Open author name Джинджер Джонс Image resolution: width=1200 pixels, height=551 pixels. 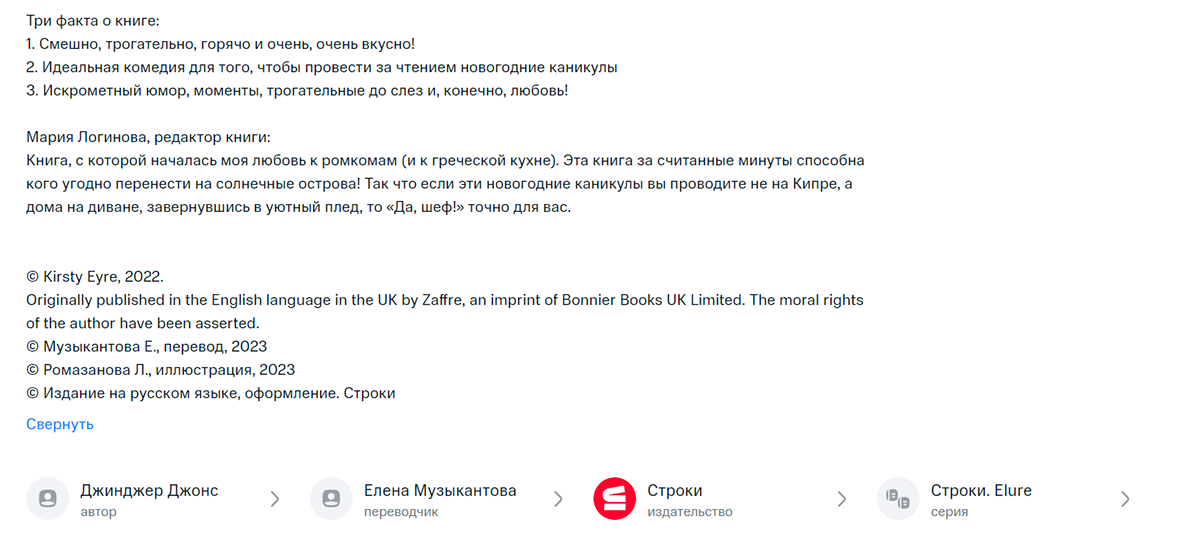click(149, 490)
